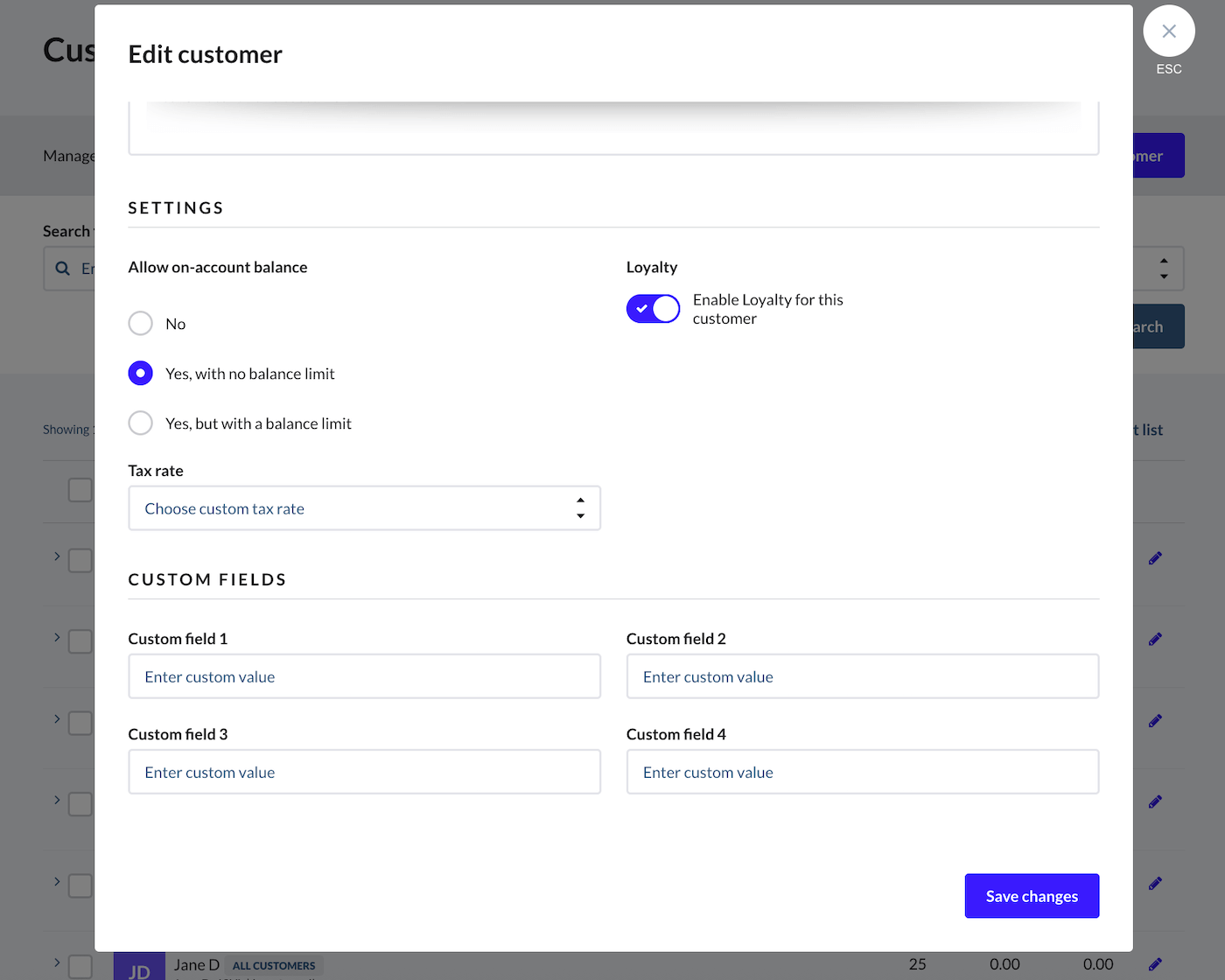Image resolution: width=1225 pixels, height=980 pixels.
Task: Open the Choose custom tax rate dropdown
Action: tap(364, 508)
